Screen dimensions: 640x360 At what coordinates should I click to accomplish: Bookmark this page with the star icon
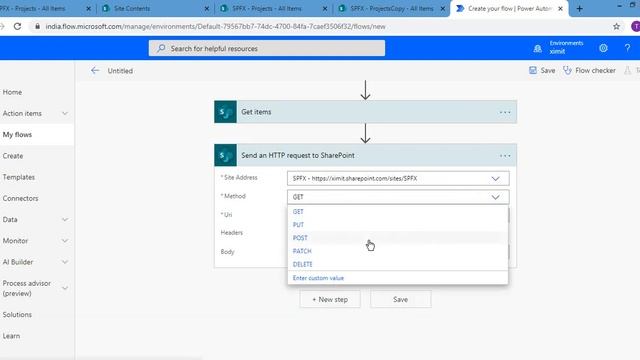click(616, 27)
